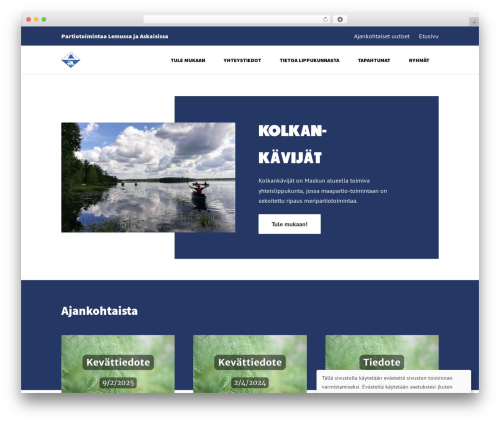Follow the Ajankohtaiset uutiset link
Image resolution: width=500 pixels, height=423 pixels.
382,36
